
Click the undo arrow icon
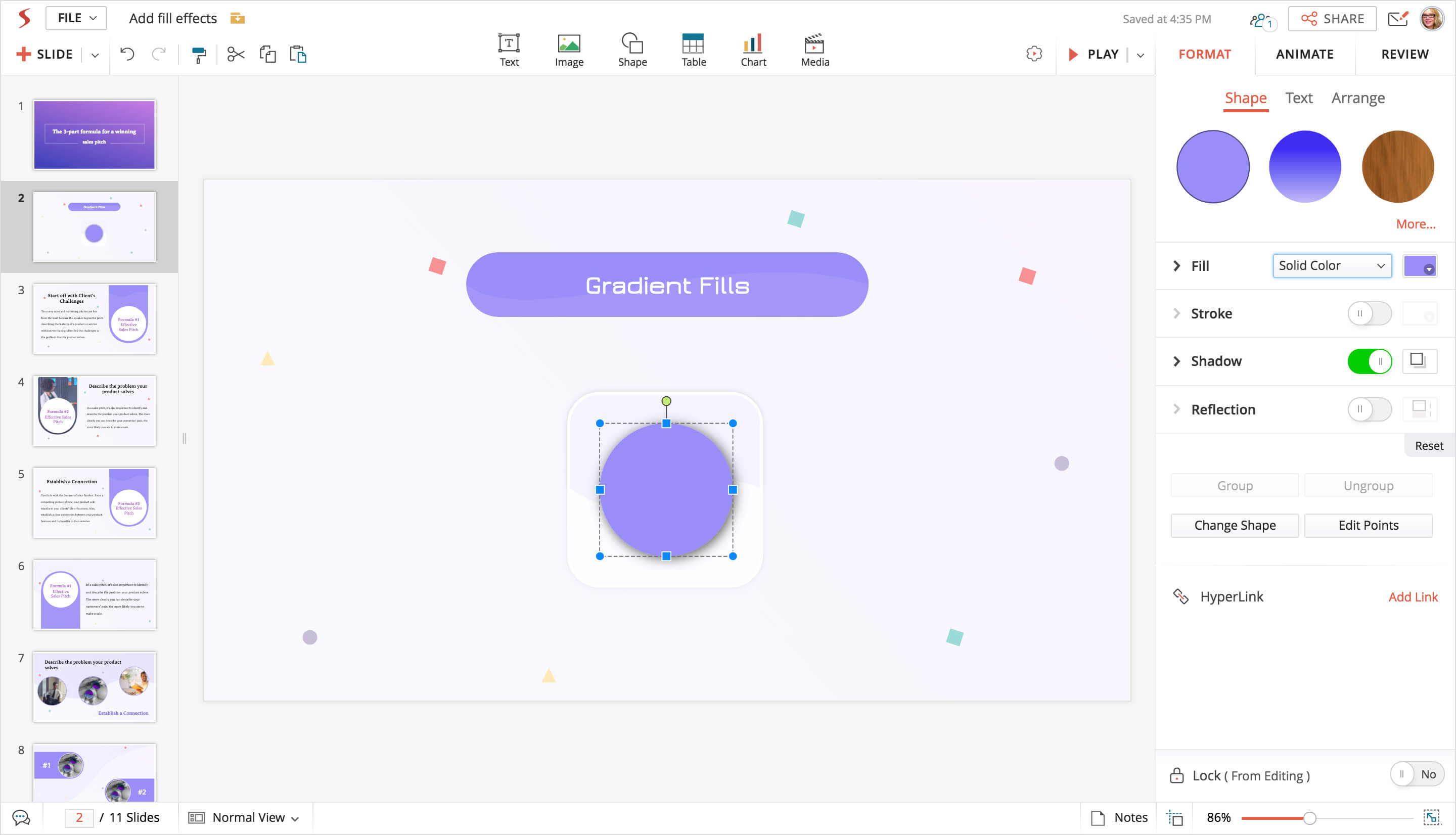pos(127,55)
